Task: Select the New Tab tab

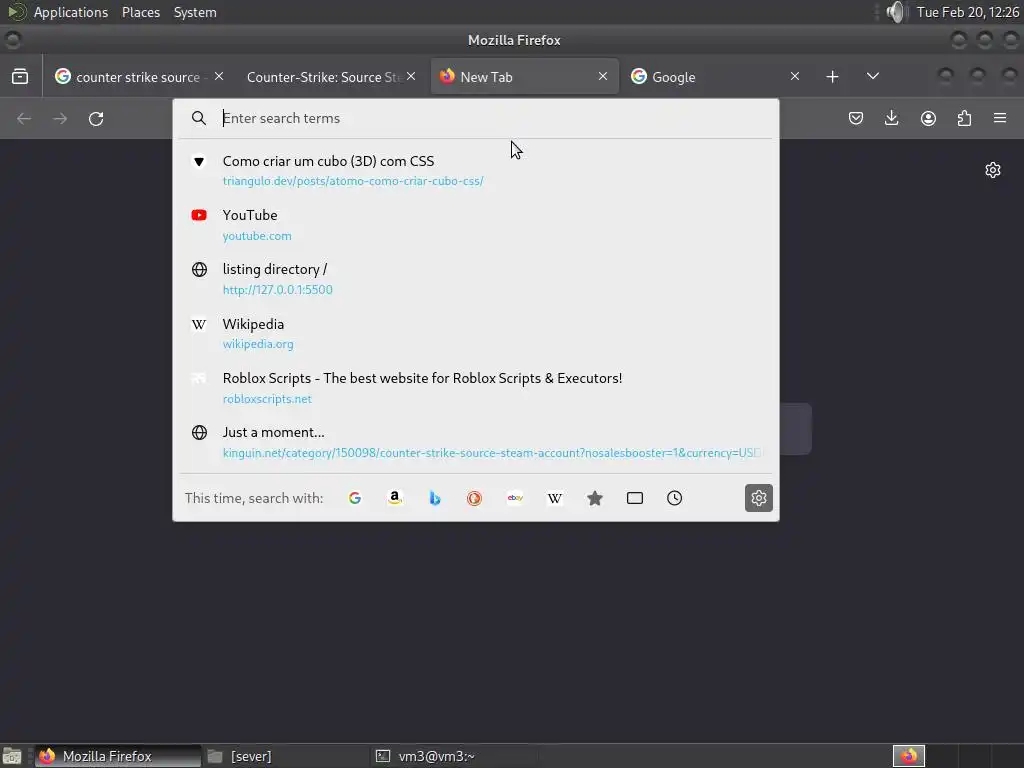Action: pos(524,76)
